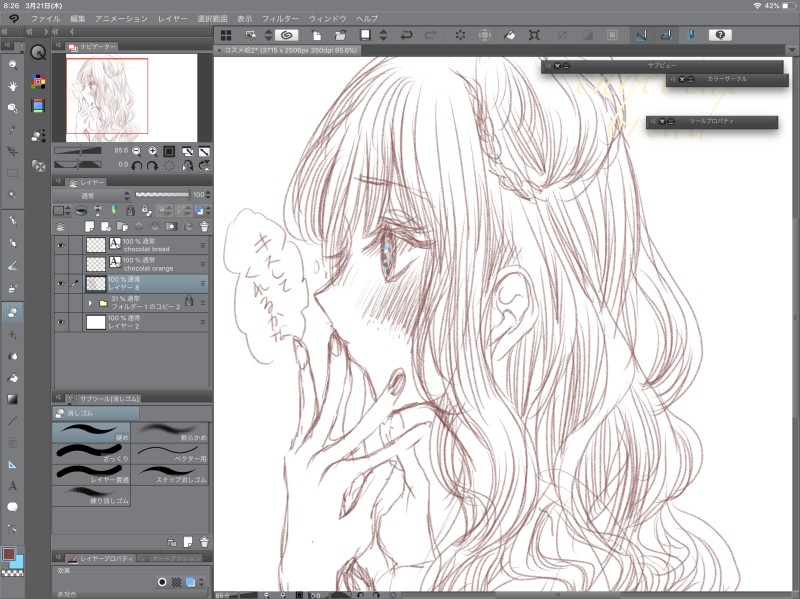This screenshot has height=599, width=800.
Task: Open the blending mode 通常 dropdown
Action: click(92, 195)
